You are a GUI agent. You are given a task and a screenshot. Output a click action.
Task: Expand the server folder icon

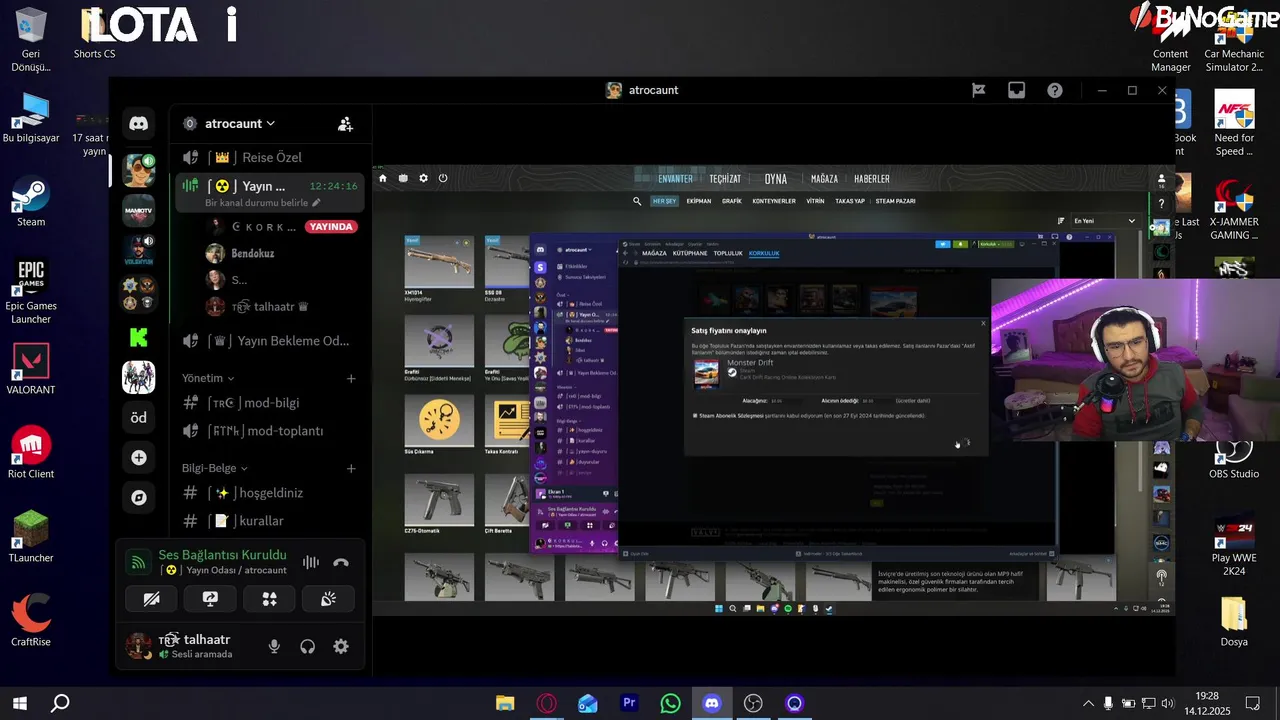[139, 293]
